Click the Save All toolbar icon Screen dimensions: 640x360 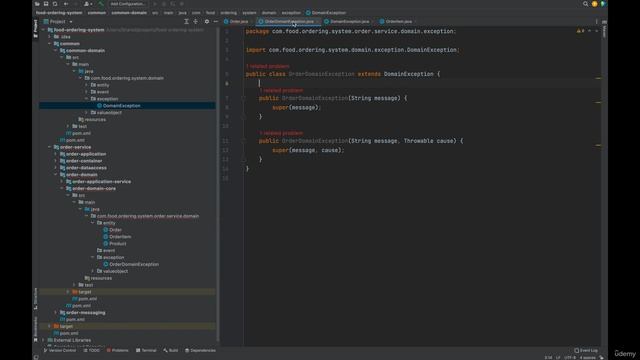click(x=46, y=4)
